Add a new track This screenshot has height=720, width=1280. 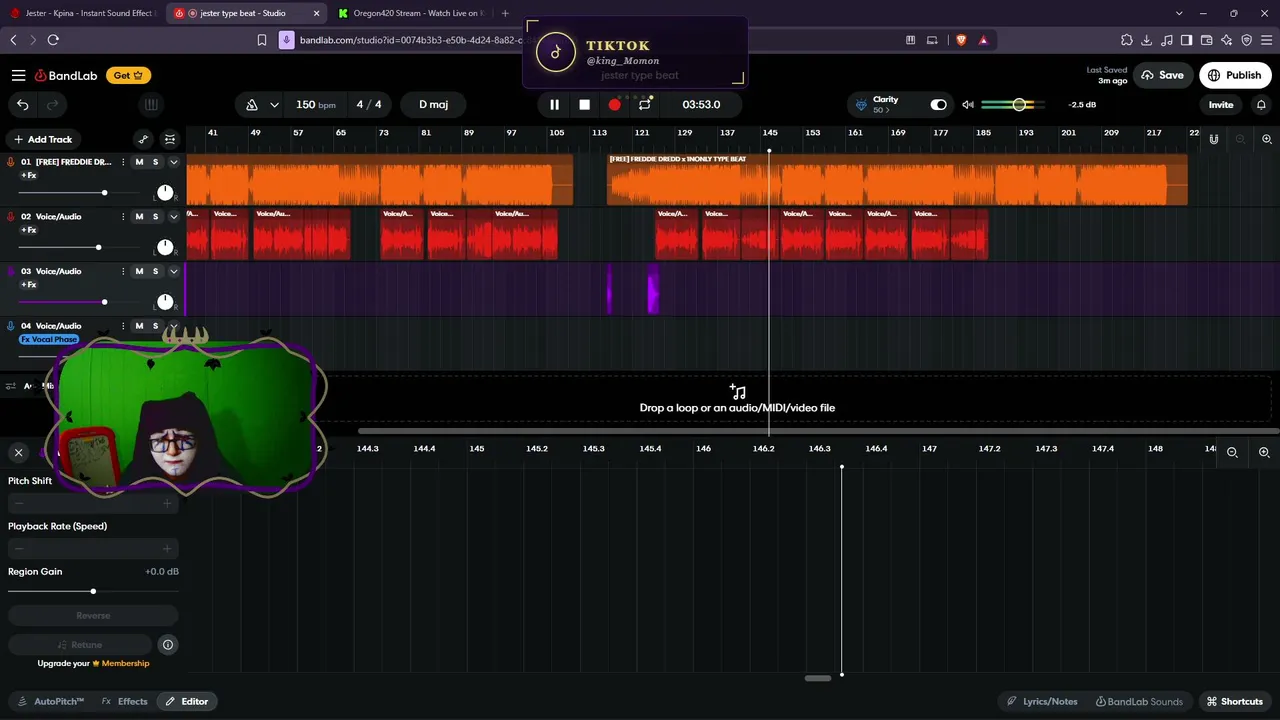tap(42, 140)
